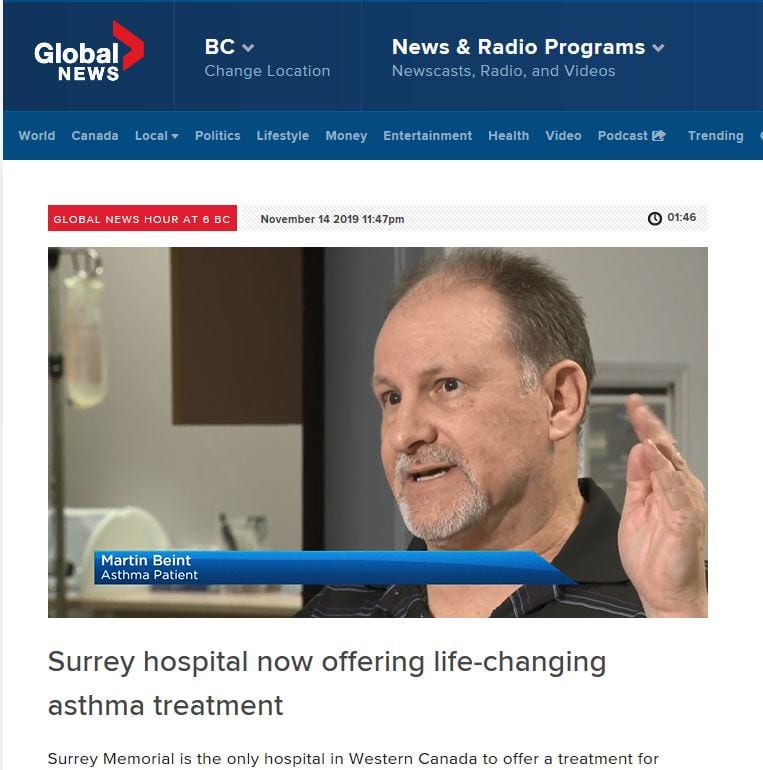Open the Canada section
Image resolution: width=763 pixels, height=770 pixels.
[x=95, y=136]
